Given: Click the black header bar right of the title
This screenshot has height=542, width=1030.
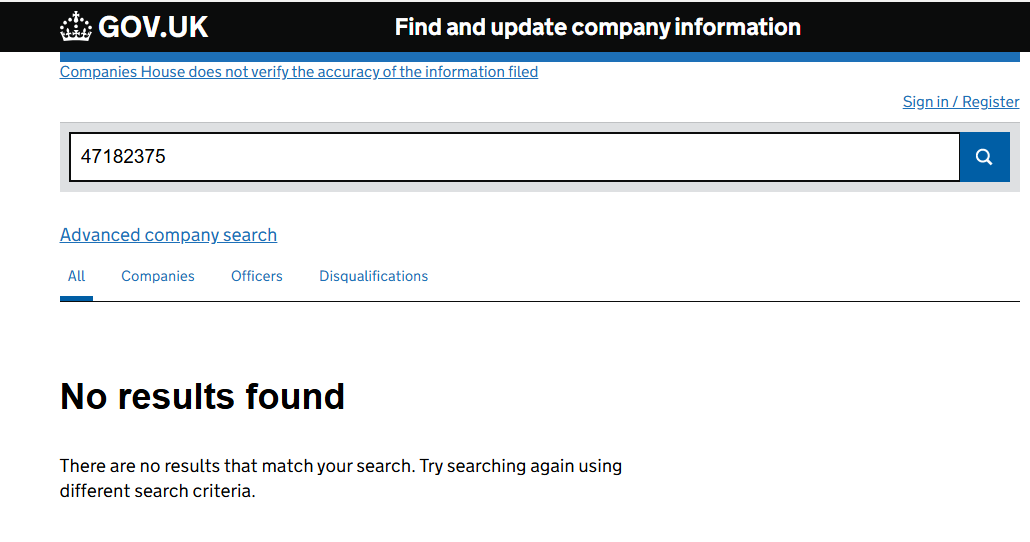Looking at the screenshot, I should 913,27.
